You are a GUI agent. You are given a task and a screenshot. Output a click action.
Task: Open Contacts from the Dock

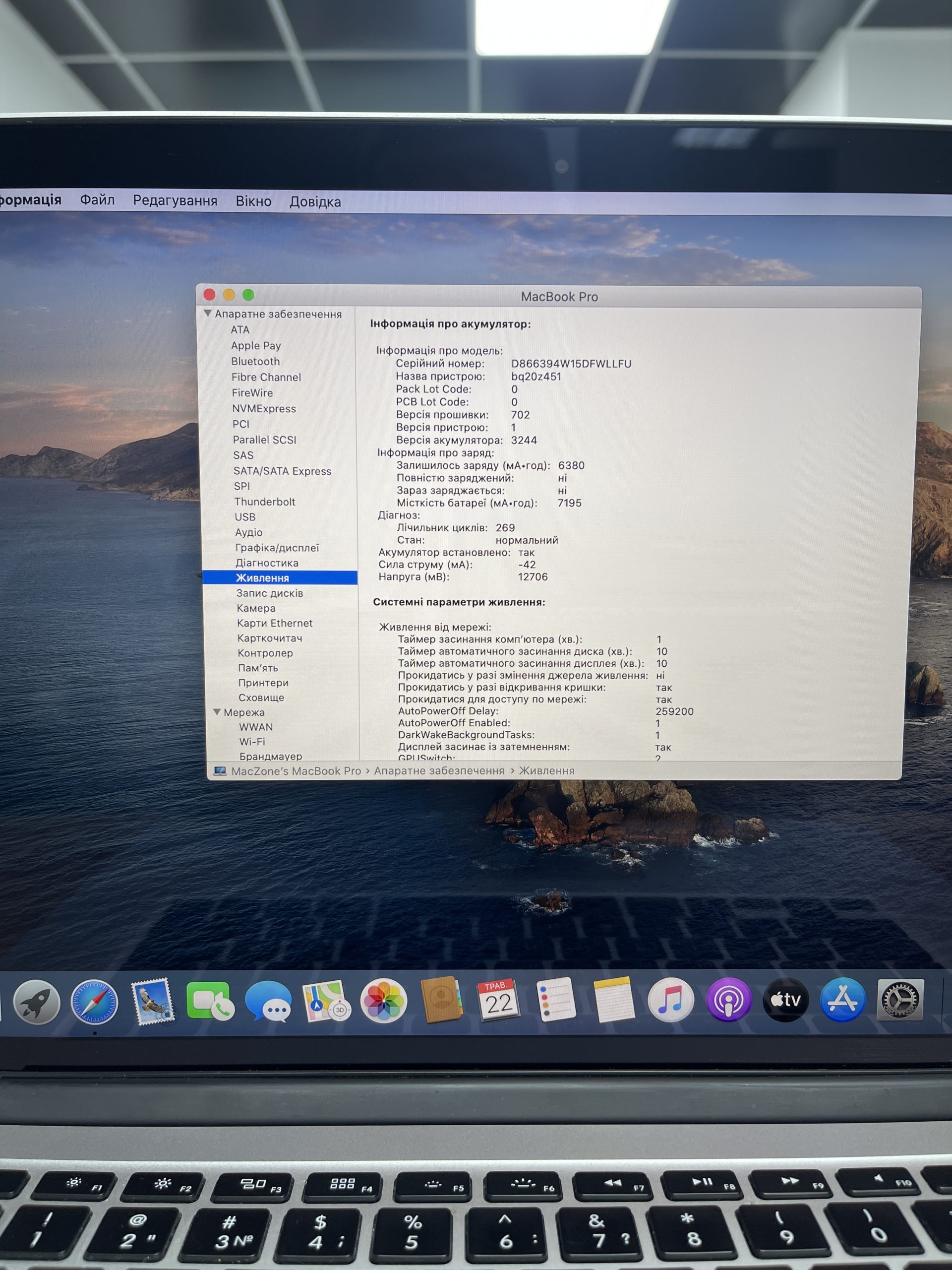click(441, 1000)
